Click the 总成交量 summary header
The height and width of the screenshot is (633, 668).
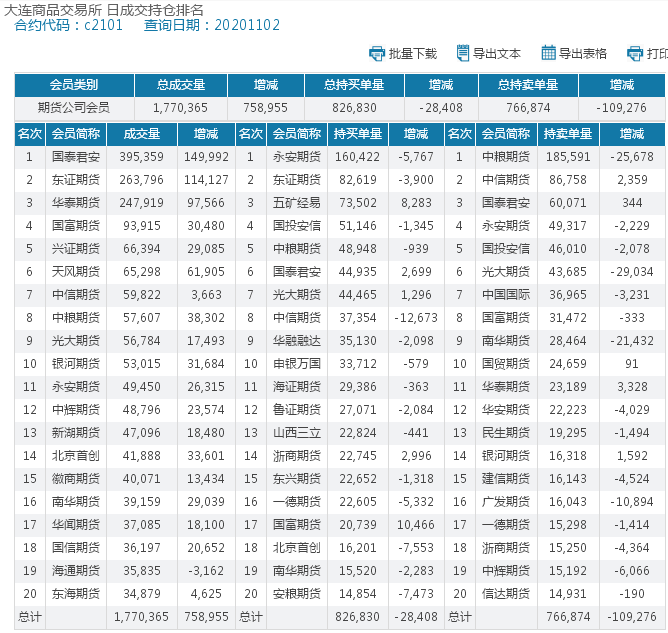point(181,86)
